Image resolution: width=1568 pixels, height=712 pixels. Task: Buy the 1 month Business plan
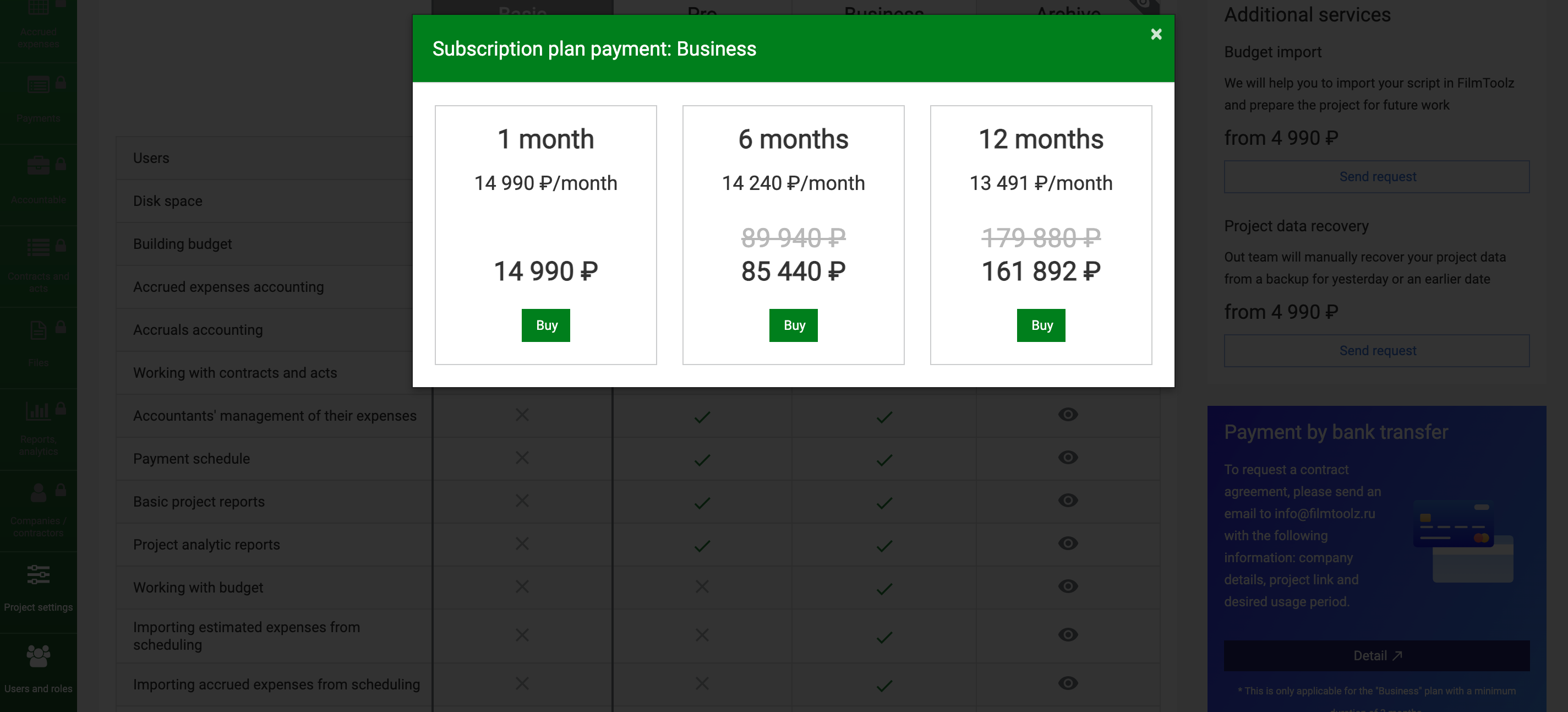click(x=545, y=325)
